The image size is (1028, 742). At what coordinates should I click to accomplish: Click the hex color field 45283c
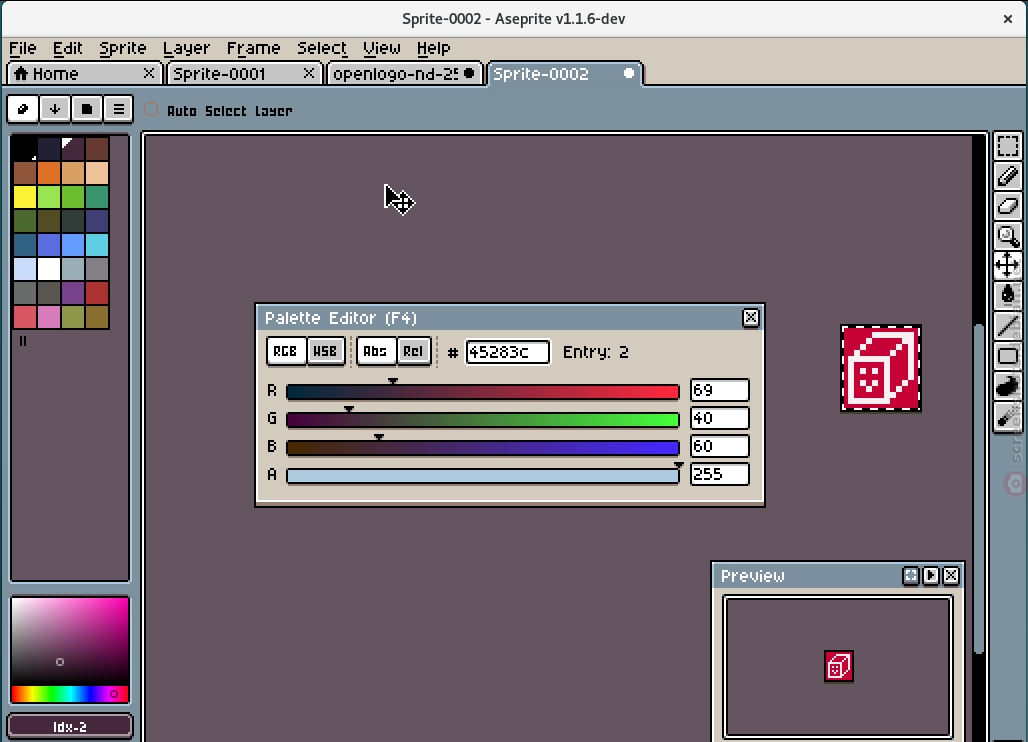(507, 352)
